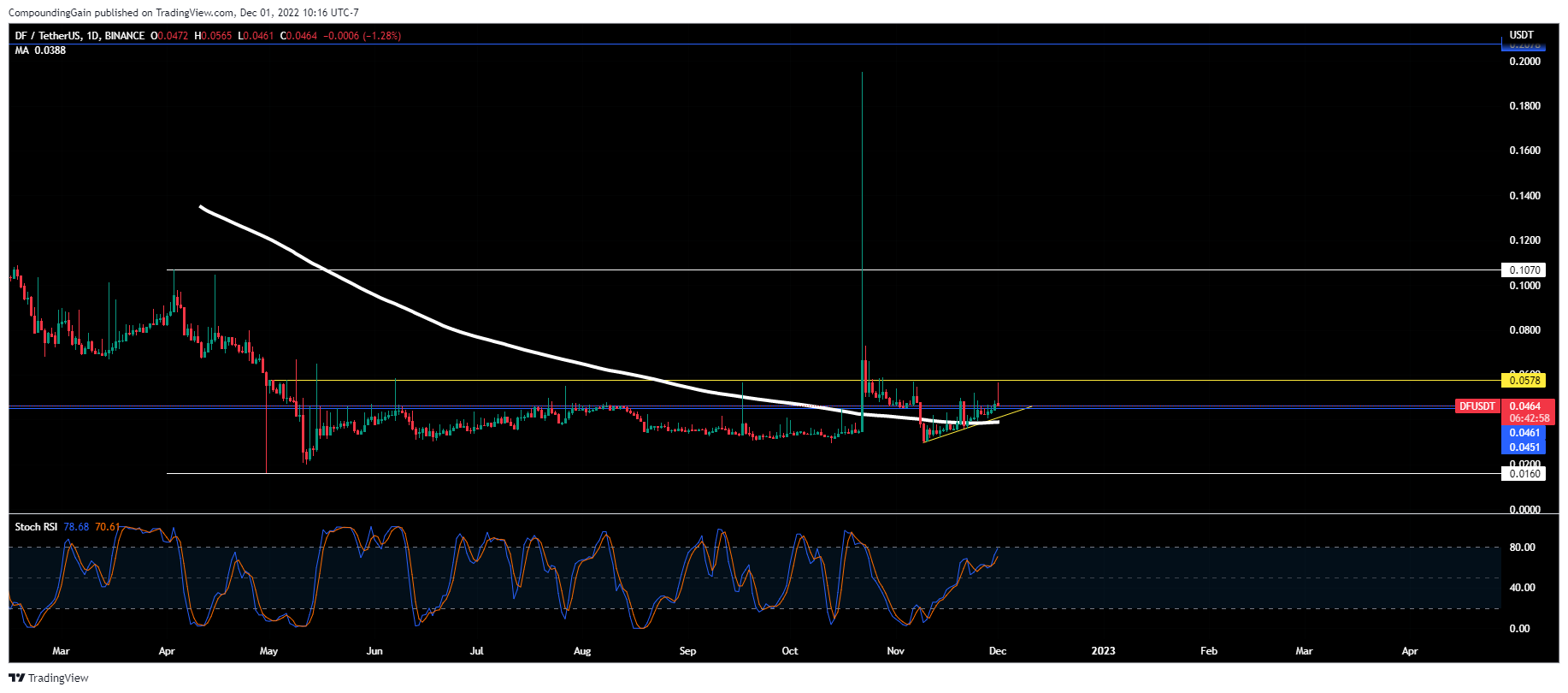Screen dimensions: 1568x693
Task: Click the blue 0.0461 price tag
Action: [x=1524, y=433]
